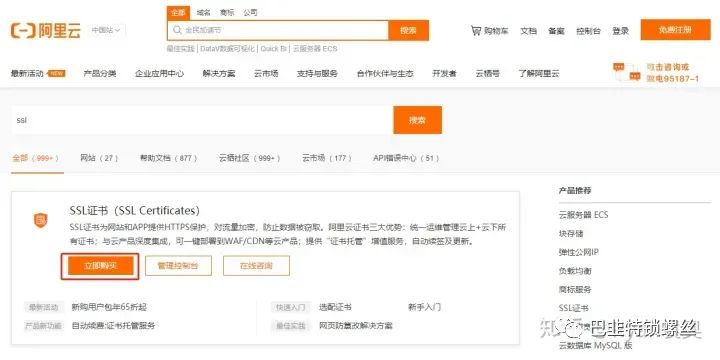The image size is (720, 360).
Task: Click the orange 搜索 button beside ssl field
Action: pyautogui.click(x=417, y=120)
